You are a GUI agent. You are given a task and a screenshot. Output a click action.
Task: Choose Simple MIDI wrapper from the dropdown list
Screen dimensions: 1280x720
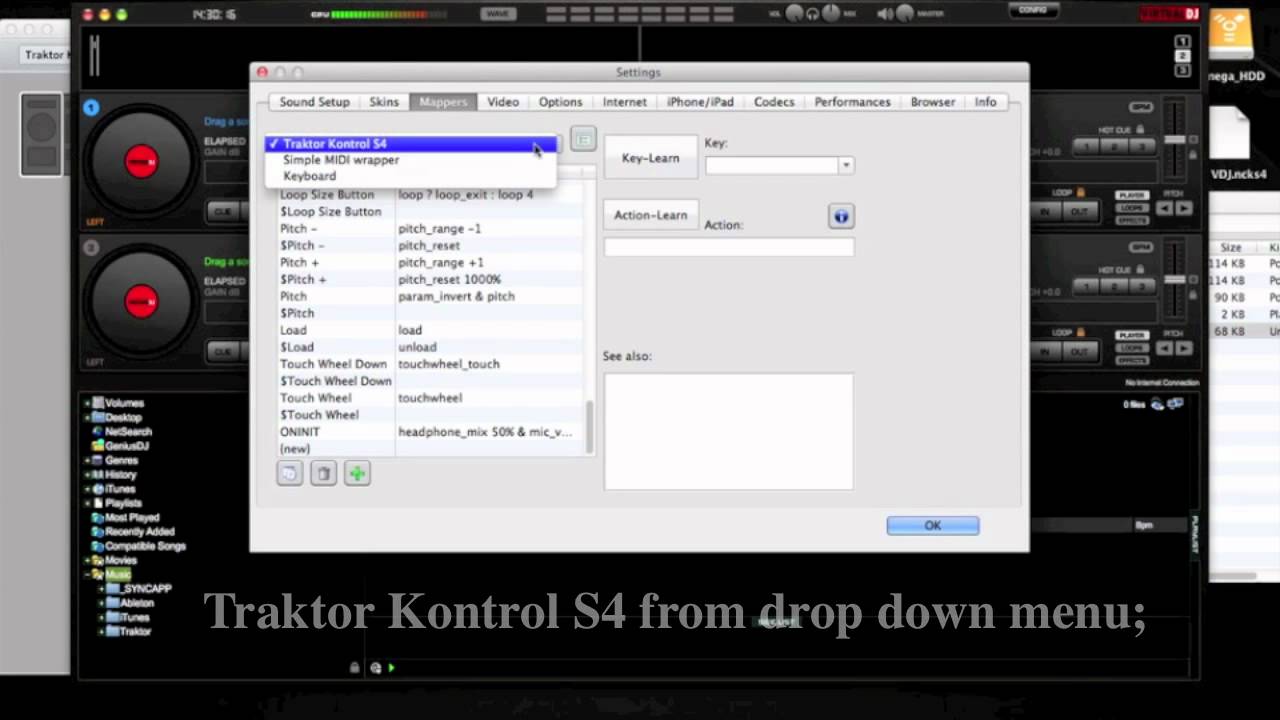point(410,160)
